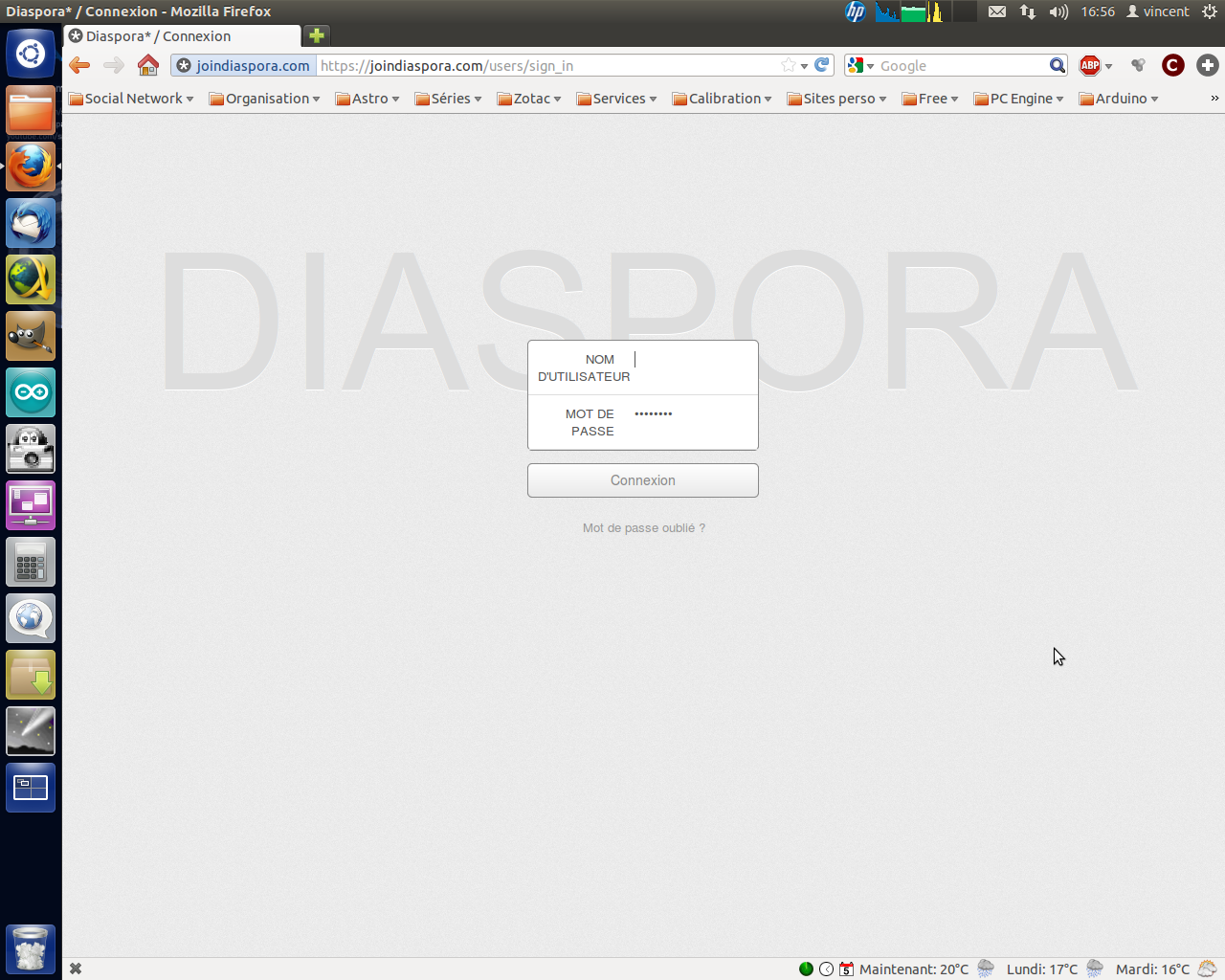Image resolution: width=1225 pixels, height=980 pixels.
Task: Open the vincent user menu
Action: pos(1158,11)
